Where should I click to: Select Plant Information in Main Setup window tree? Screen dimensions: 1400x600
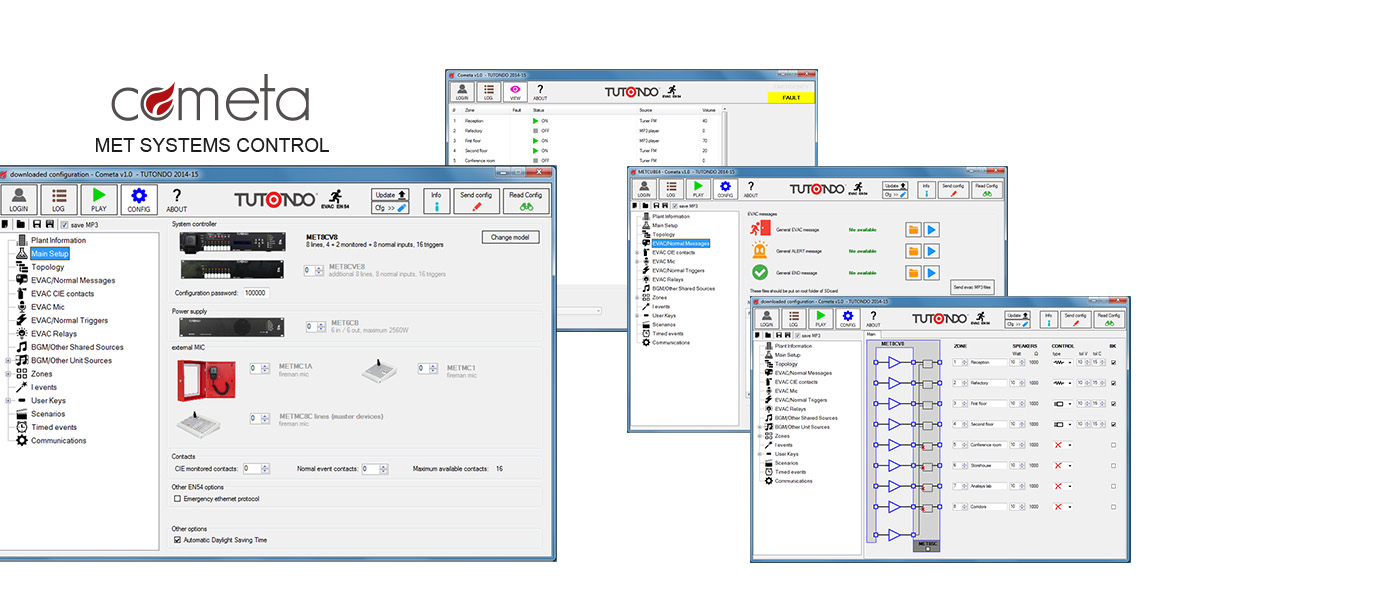[58, 240]
